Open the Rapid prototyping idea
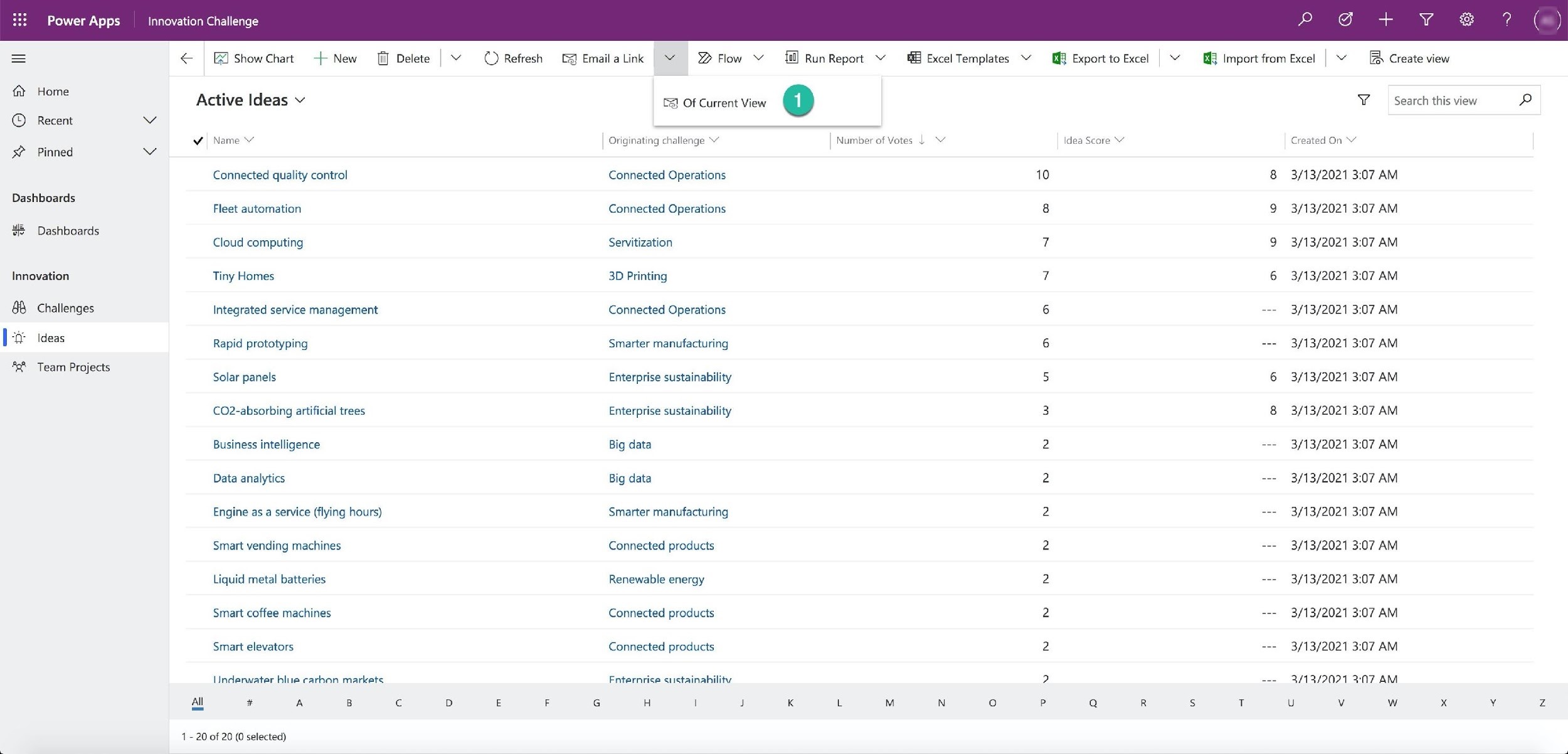This screenshot has height=754, width=1568. 260,344
